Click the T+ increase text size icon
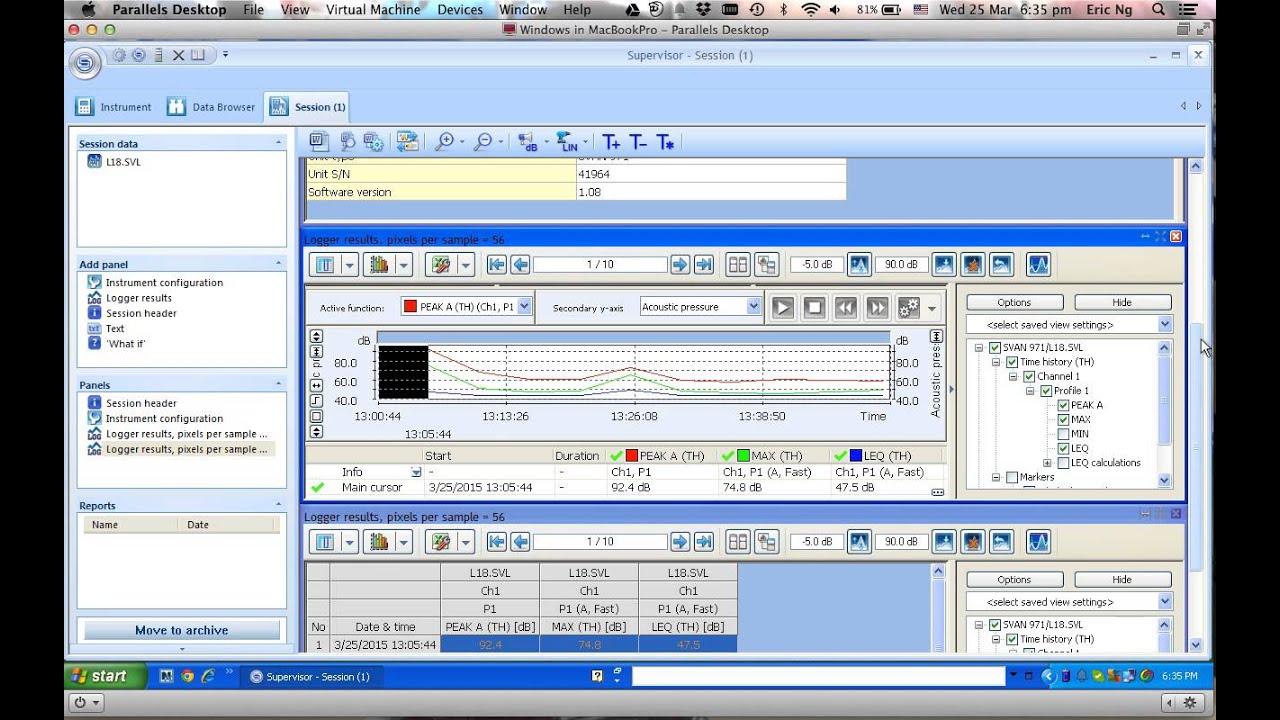1280x720 pixels. [x=611, y=142]
